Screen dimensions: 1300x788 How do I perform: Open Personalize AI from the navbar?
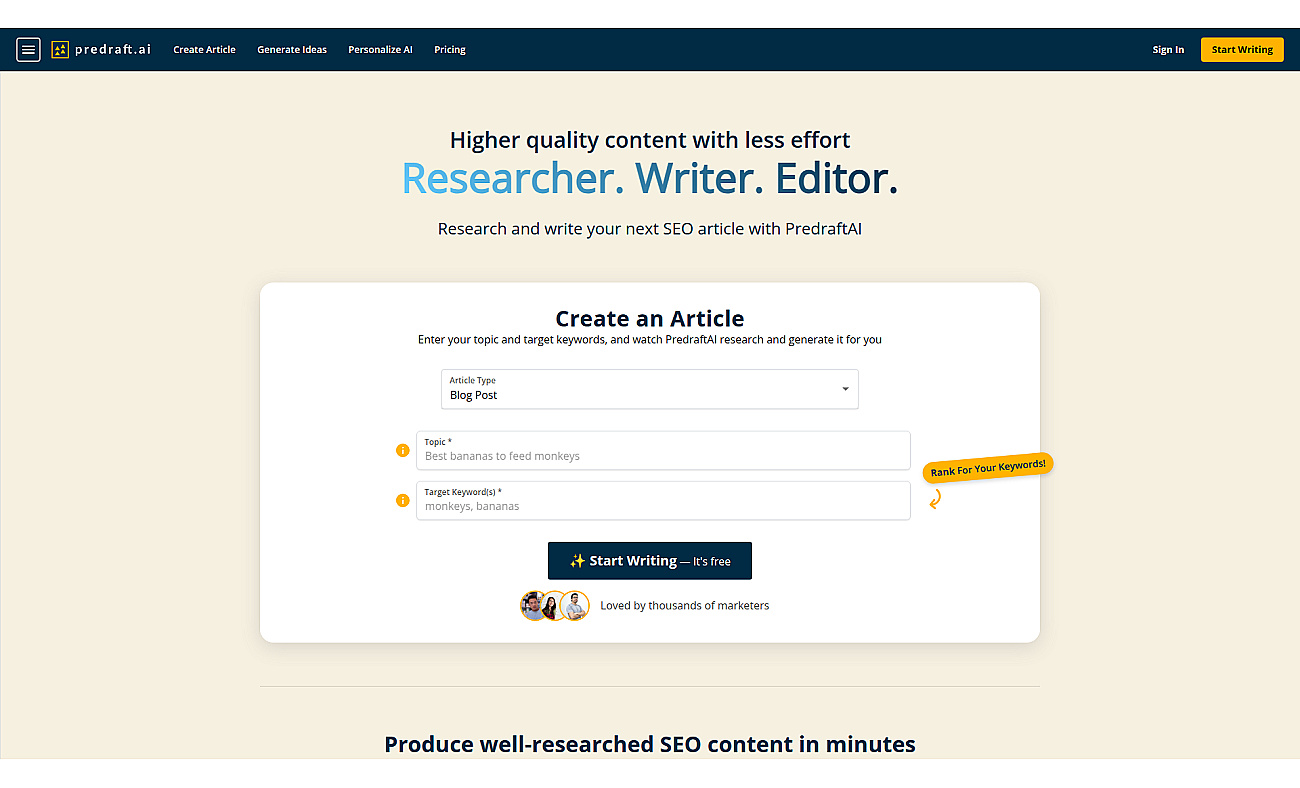(380, 50)
